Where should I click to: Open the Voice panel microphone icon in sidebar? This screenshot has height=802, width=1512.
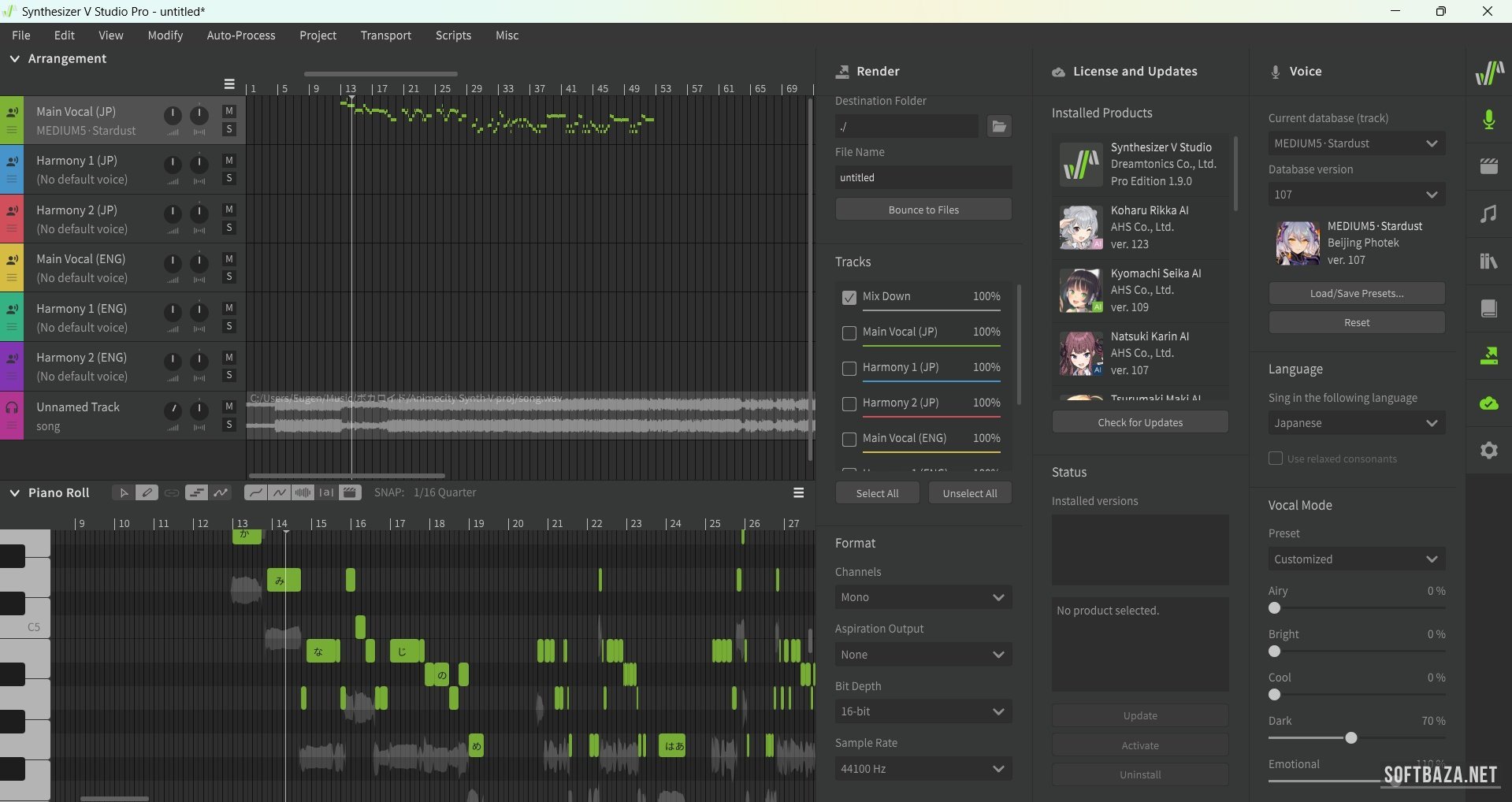(x=1488, y=120)
